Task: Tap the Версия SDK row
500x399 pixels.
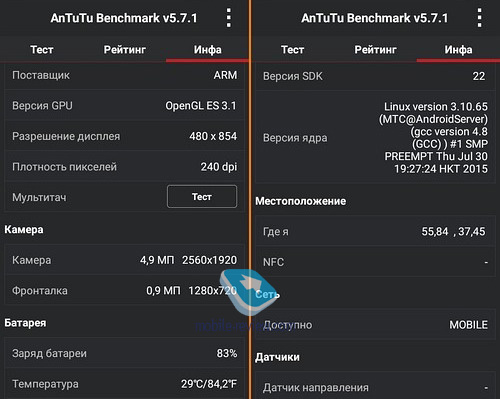Action: (x=375, y=76)
